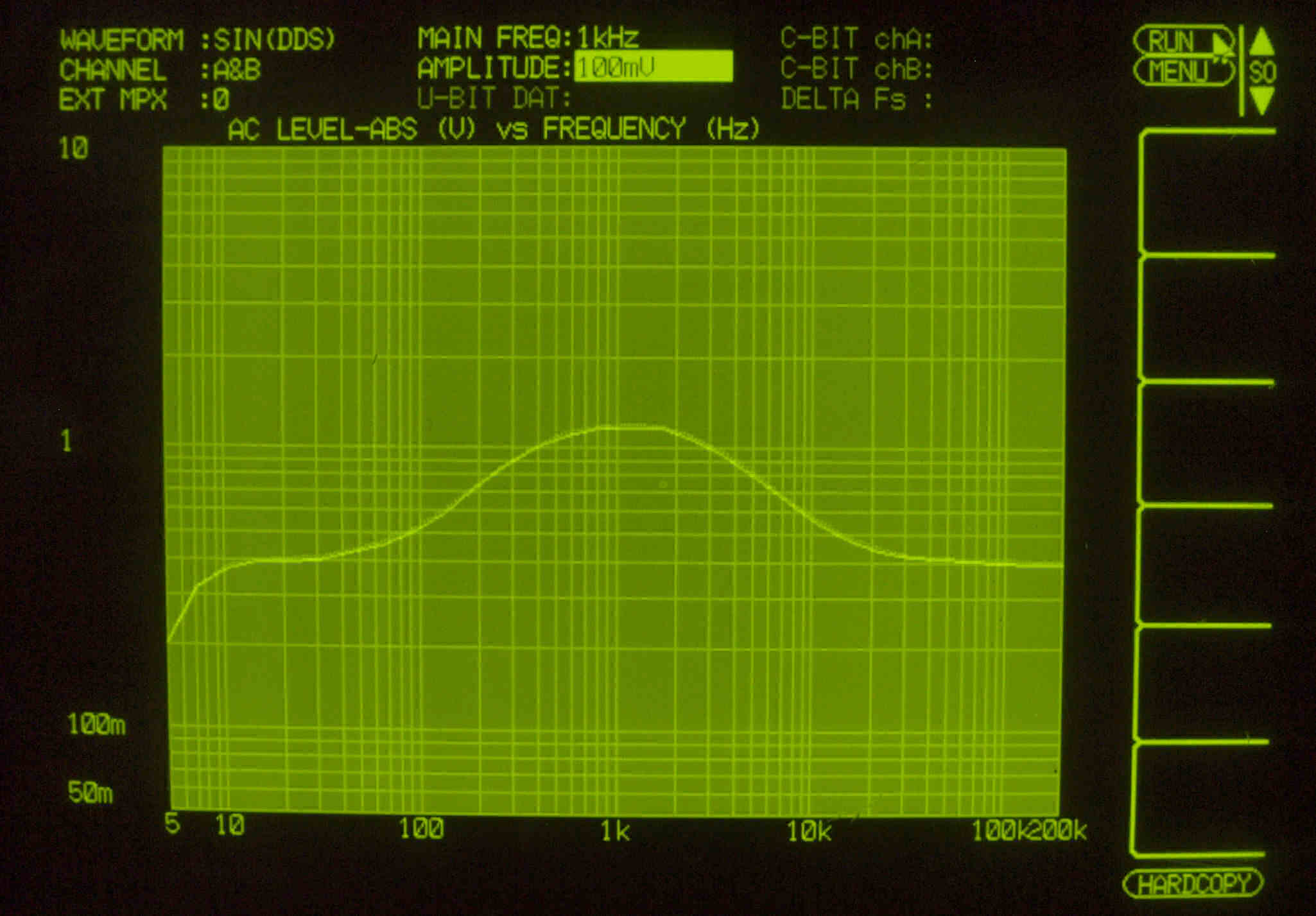
Task: Click the 100k label on the frequency axis
Action: [1001, 831]
